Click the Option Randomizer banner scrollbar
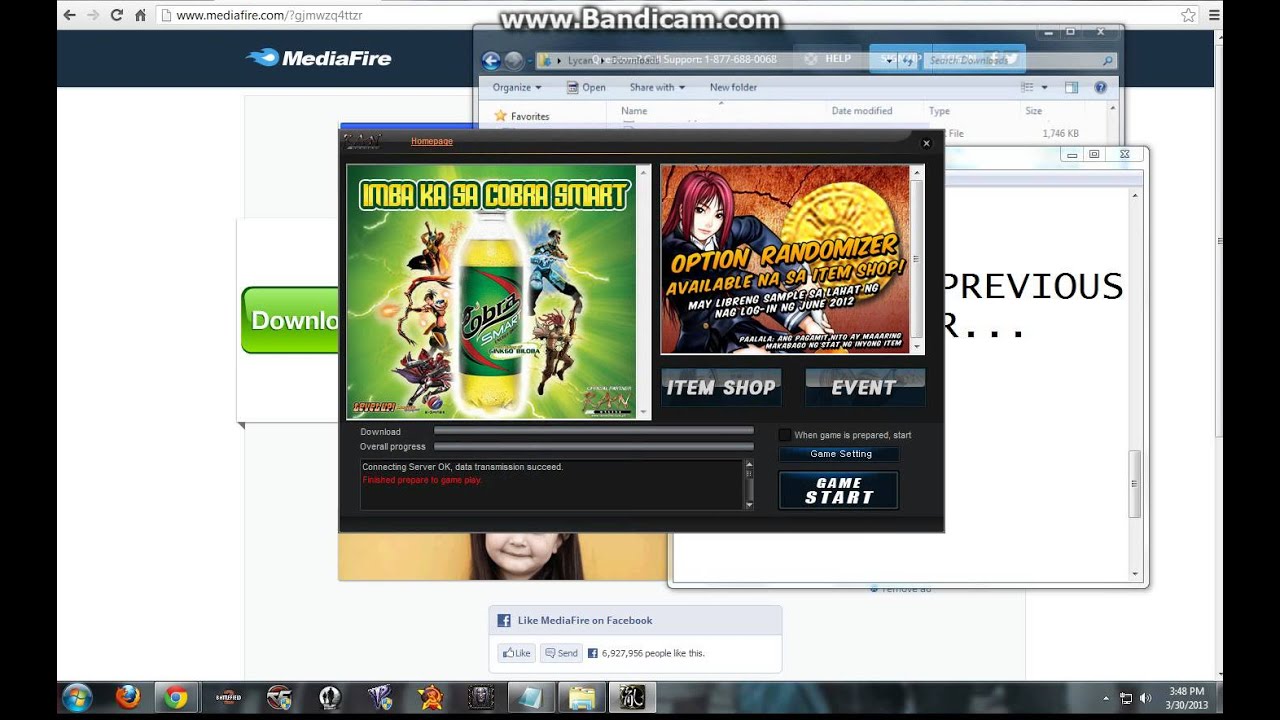The height and width of the screenshot is (720, 1280). (x=918, y=259)
